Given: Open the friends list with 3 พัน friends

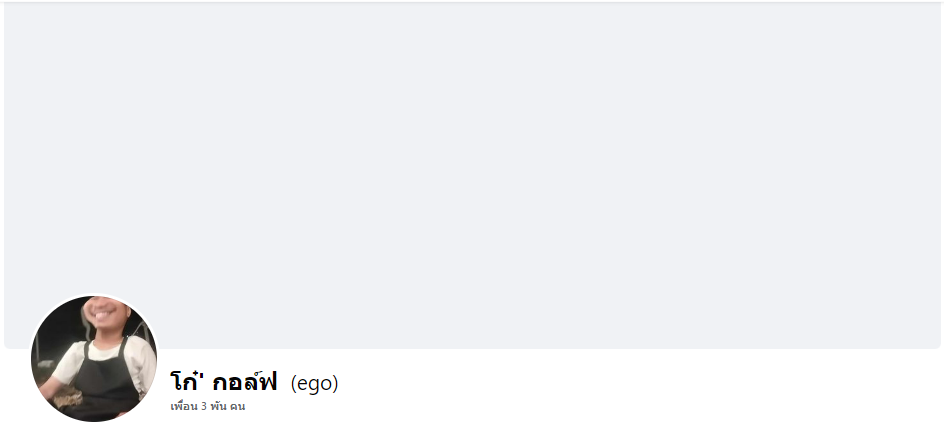Looking at the screenshot, I should (x=208, y=407).
